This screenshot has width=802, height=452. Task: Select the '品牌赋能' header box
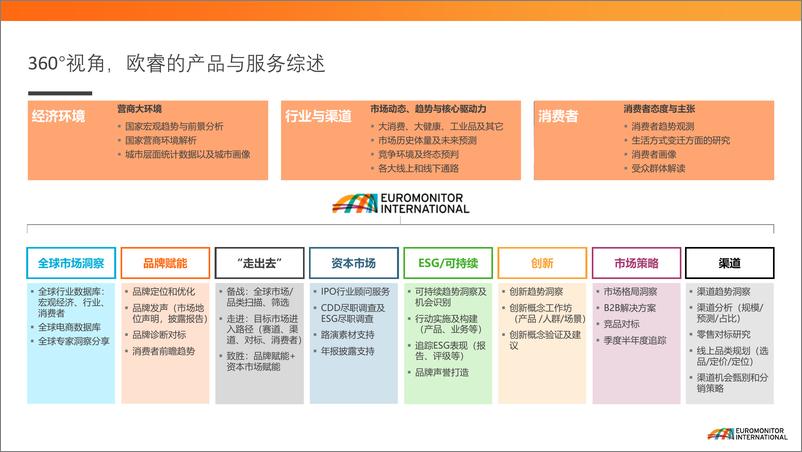coord(165,263)
